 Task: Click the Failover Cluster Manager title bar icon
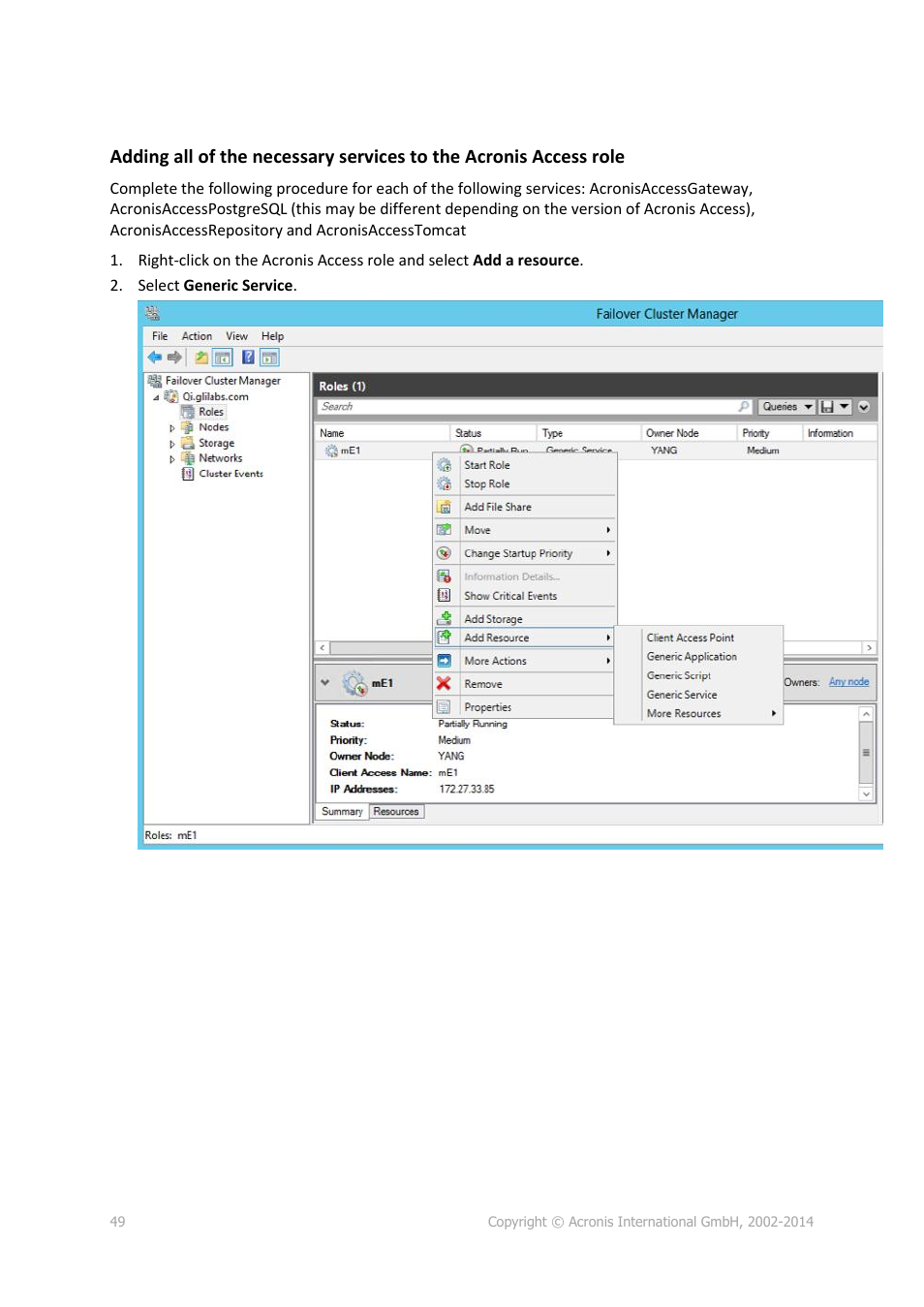pyautogui.click(x=153, y=313)
